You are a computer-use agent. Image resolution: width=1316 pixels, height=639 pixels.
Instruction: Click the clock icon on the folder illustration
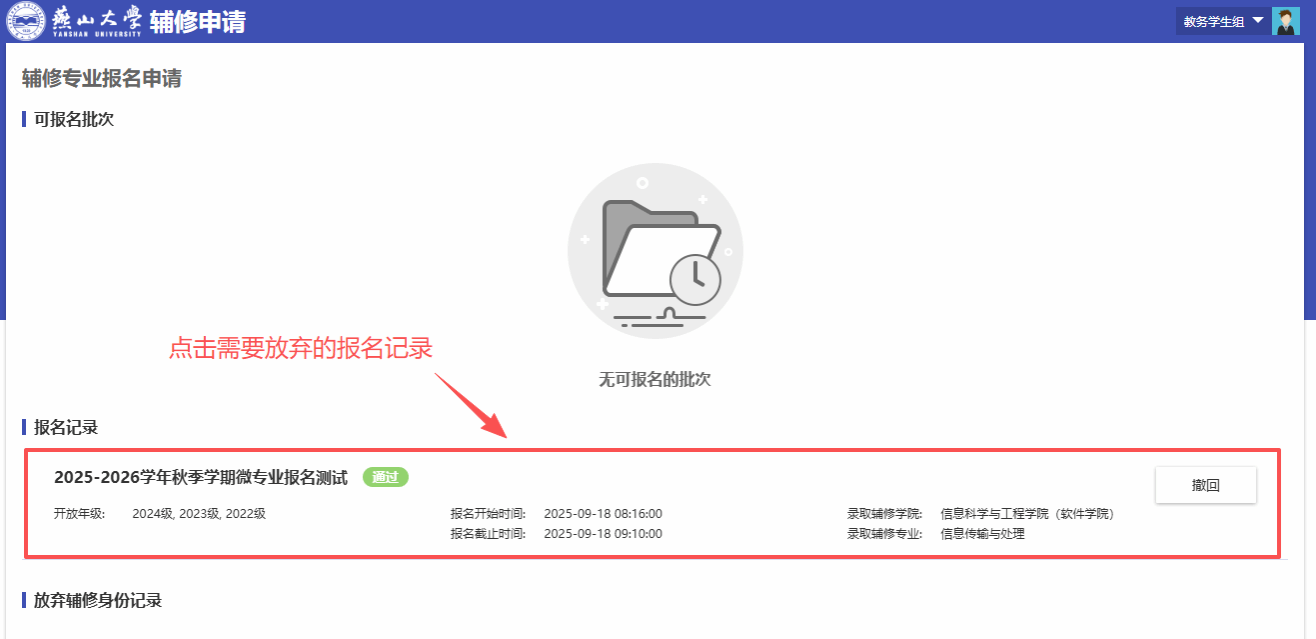click(695, 279)
